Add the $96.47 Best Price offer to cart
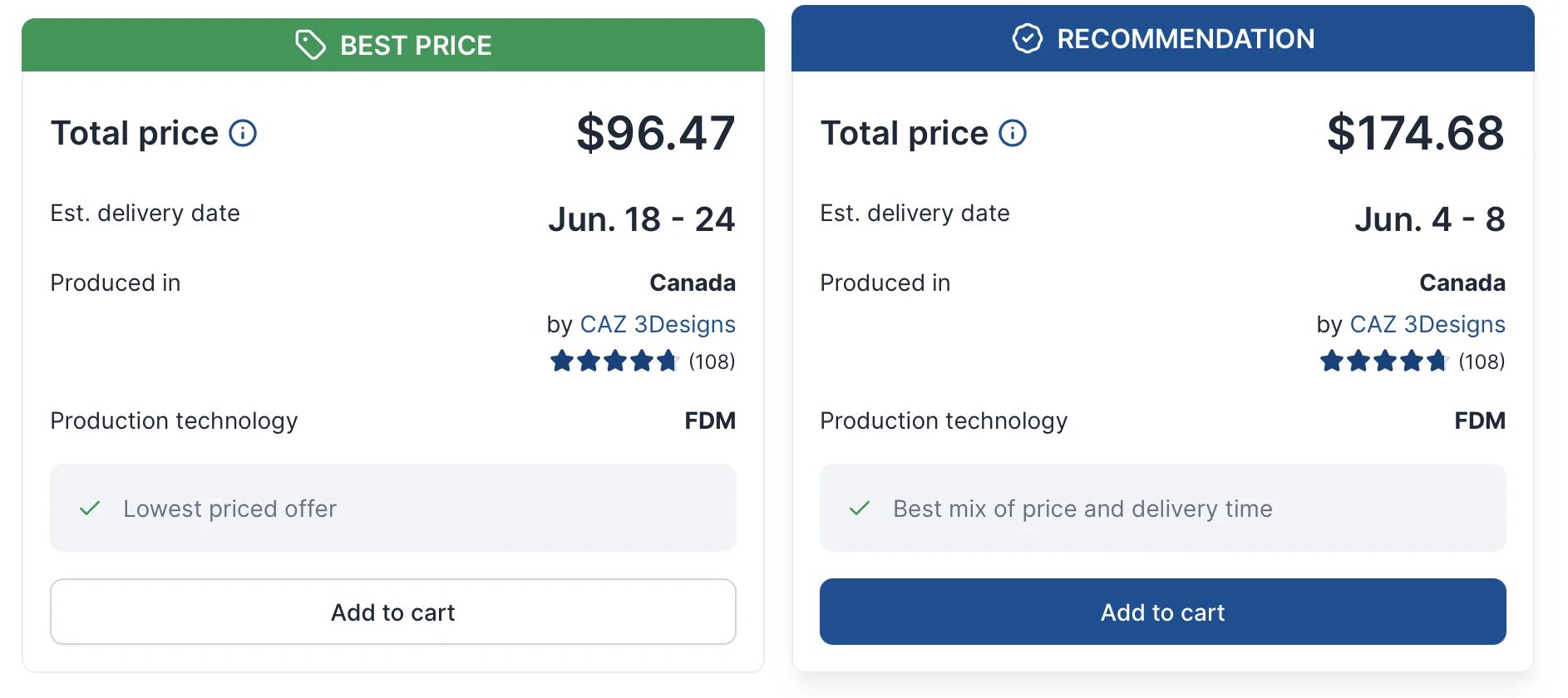 coord(393,612)
